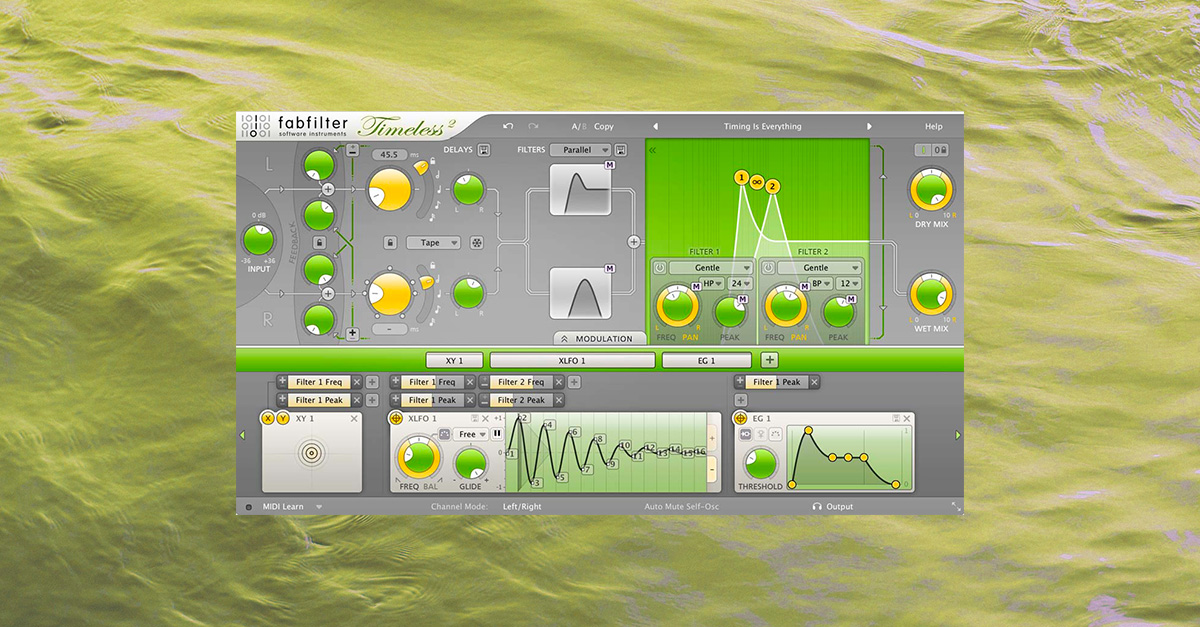Open Filter 2 Gentle style dropdown
The image size is (1200, 627).
tap(819, 268)
